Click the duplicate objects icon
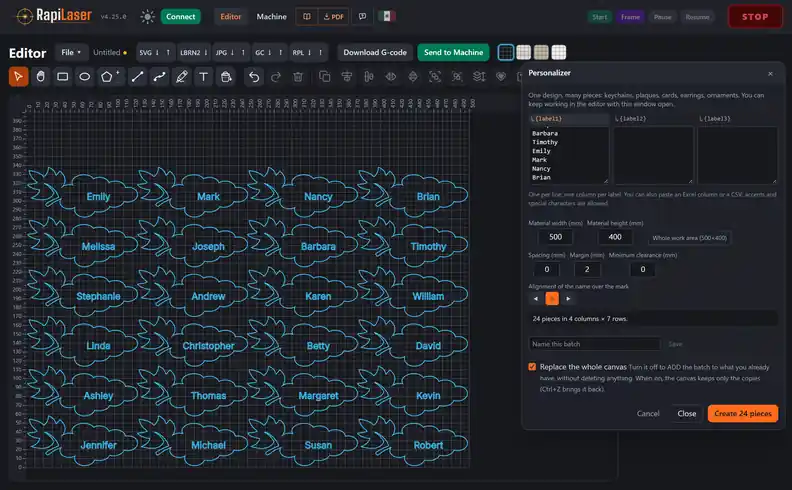This screenshot has height=490, width=792. 325,77
